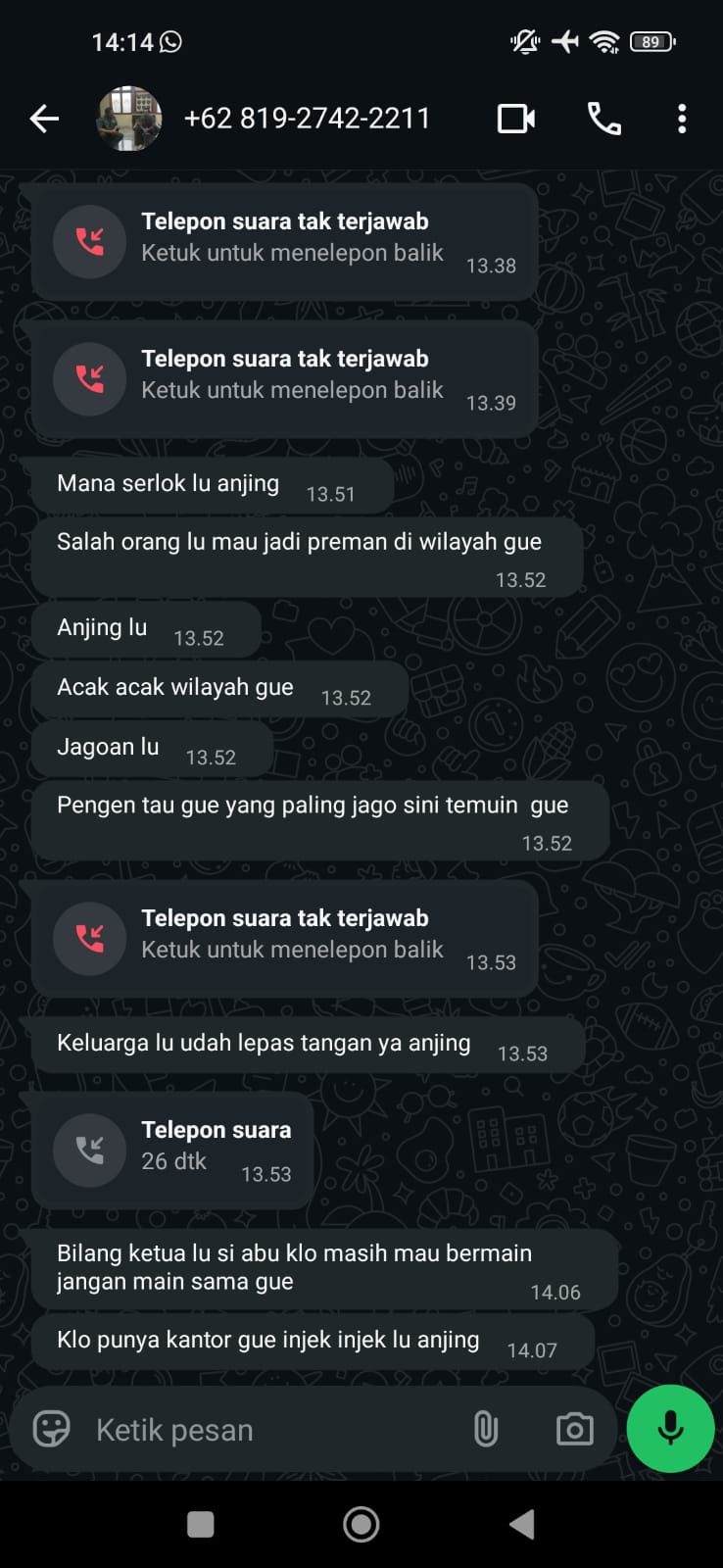Viewport: 723px width, 1568px height.
Task: Select message "Mana serlok lu anjing"
Action: point(212,485)
